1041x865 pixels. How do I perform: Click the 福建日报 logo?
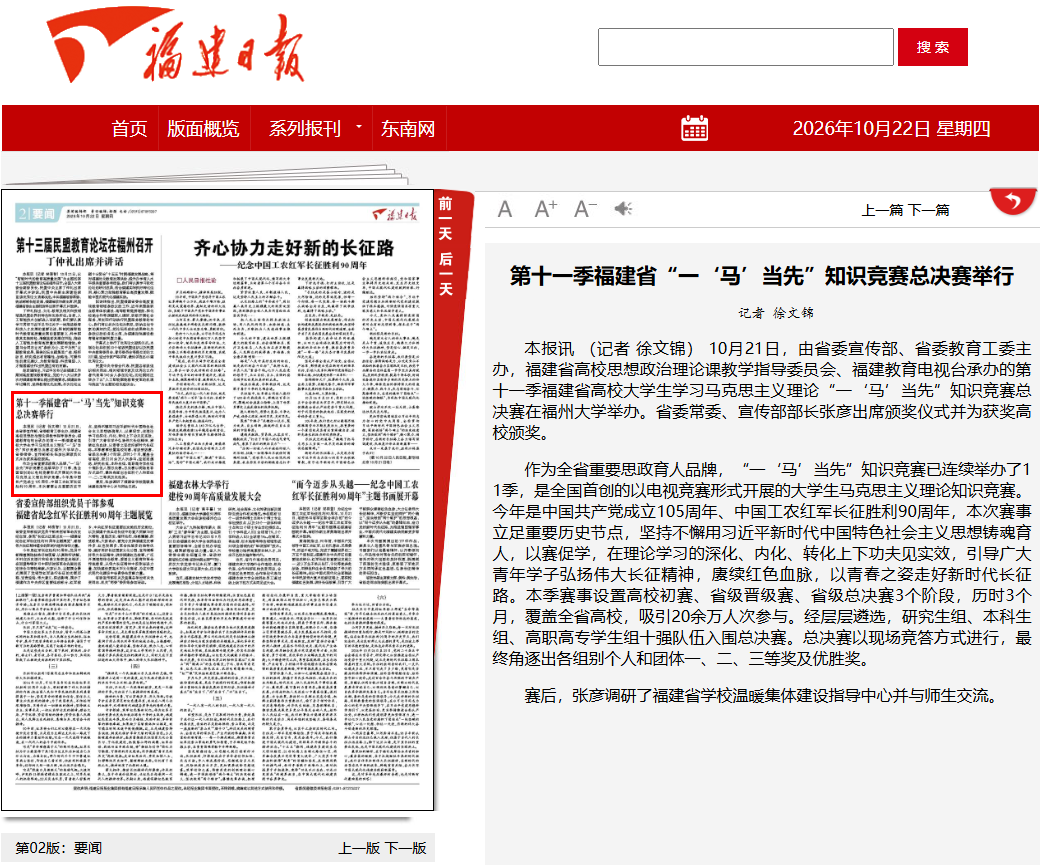point(175,45)
